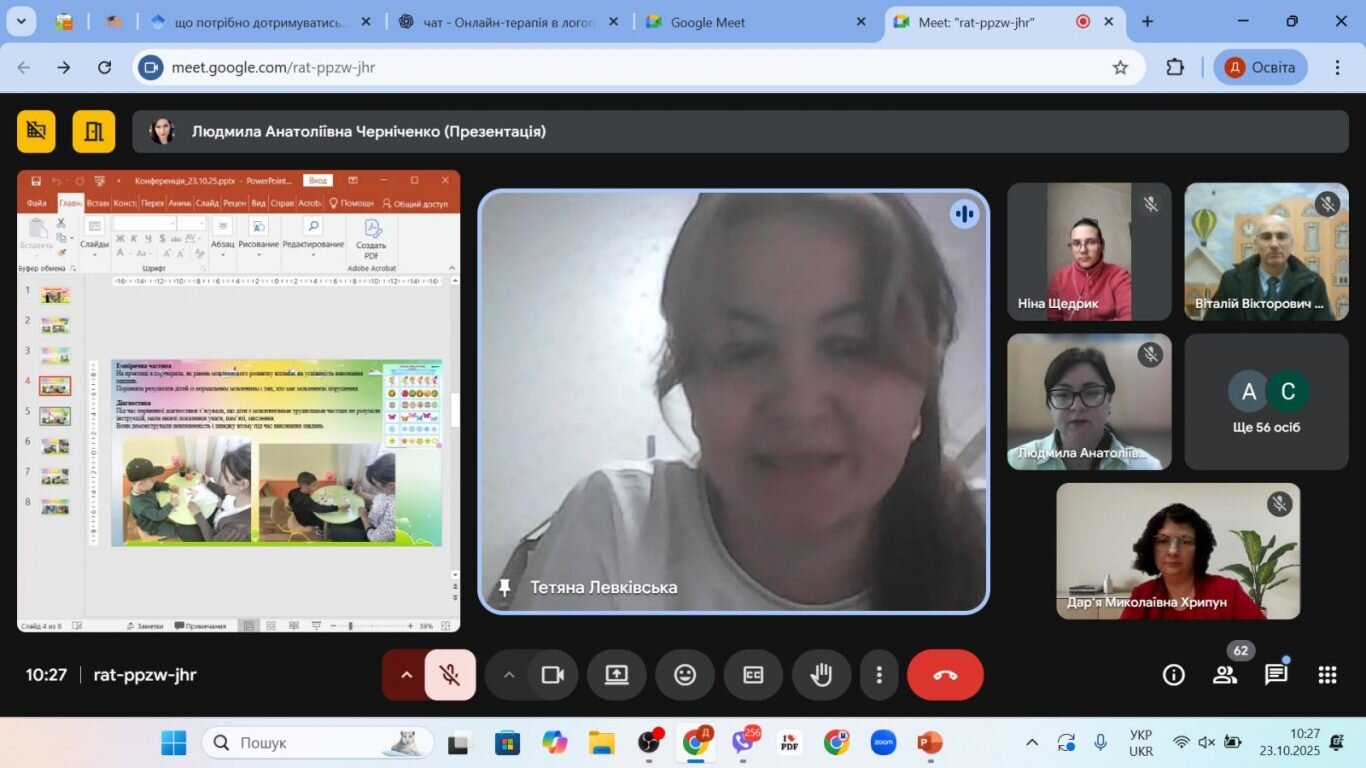Open the chat with everyone panel

[1276, 675]
